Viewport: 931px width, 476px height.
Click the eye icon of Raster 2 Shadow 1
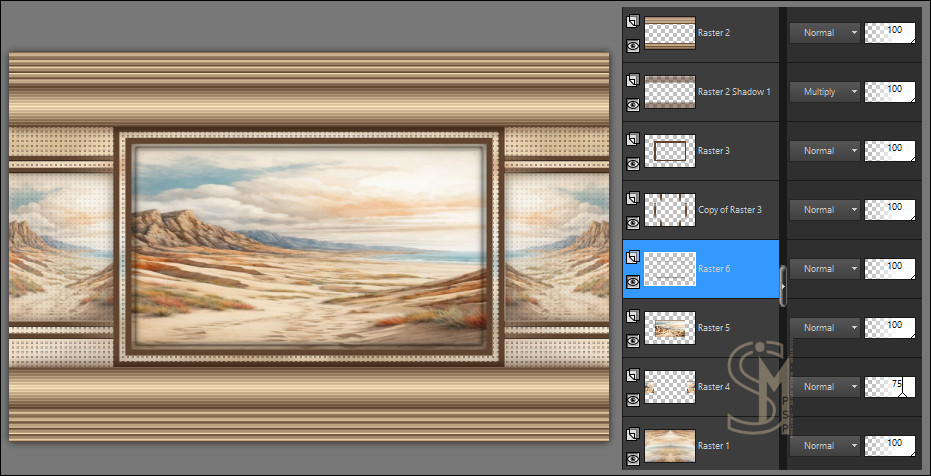(631, 104)
